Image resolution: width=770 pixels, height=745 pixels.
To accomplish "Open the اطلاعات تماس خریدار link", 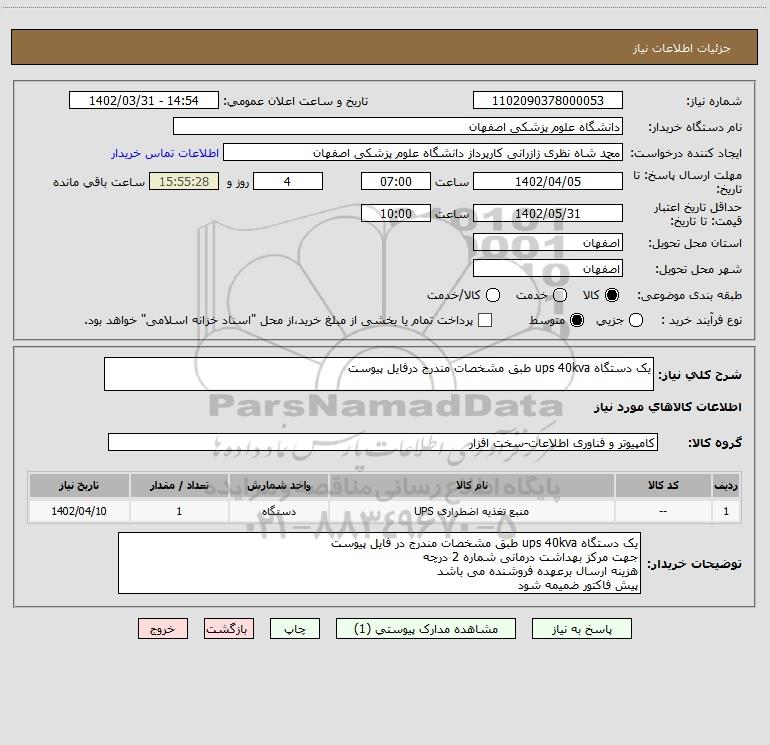I will [x=165, y=153].
